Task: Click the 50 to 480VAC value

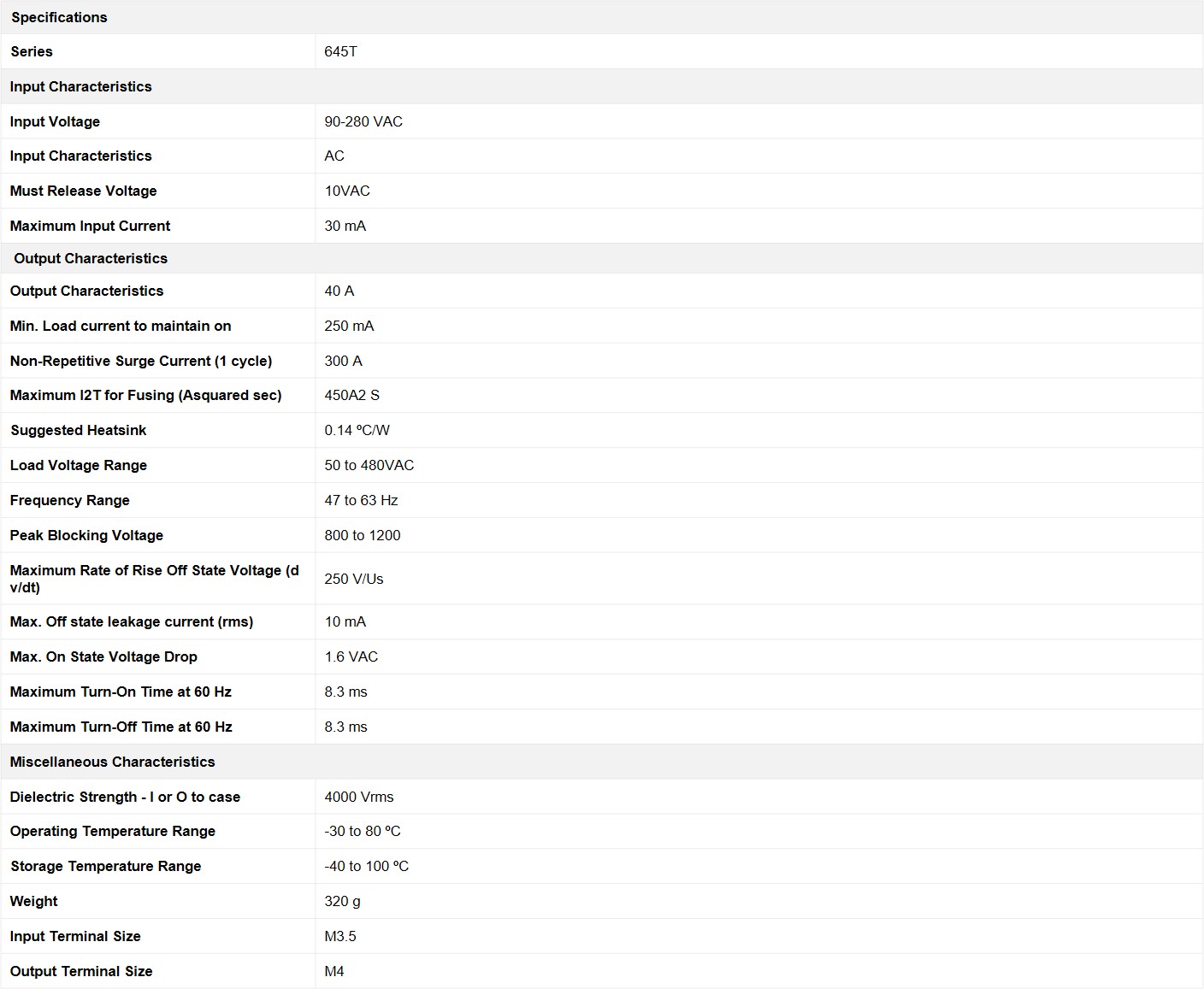Action: (369, 465)
